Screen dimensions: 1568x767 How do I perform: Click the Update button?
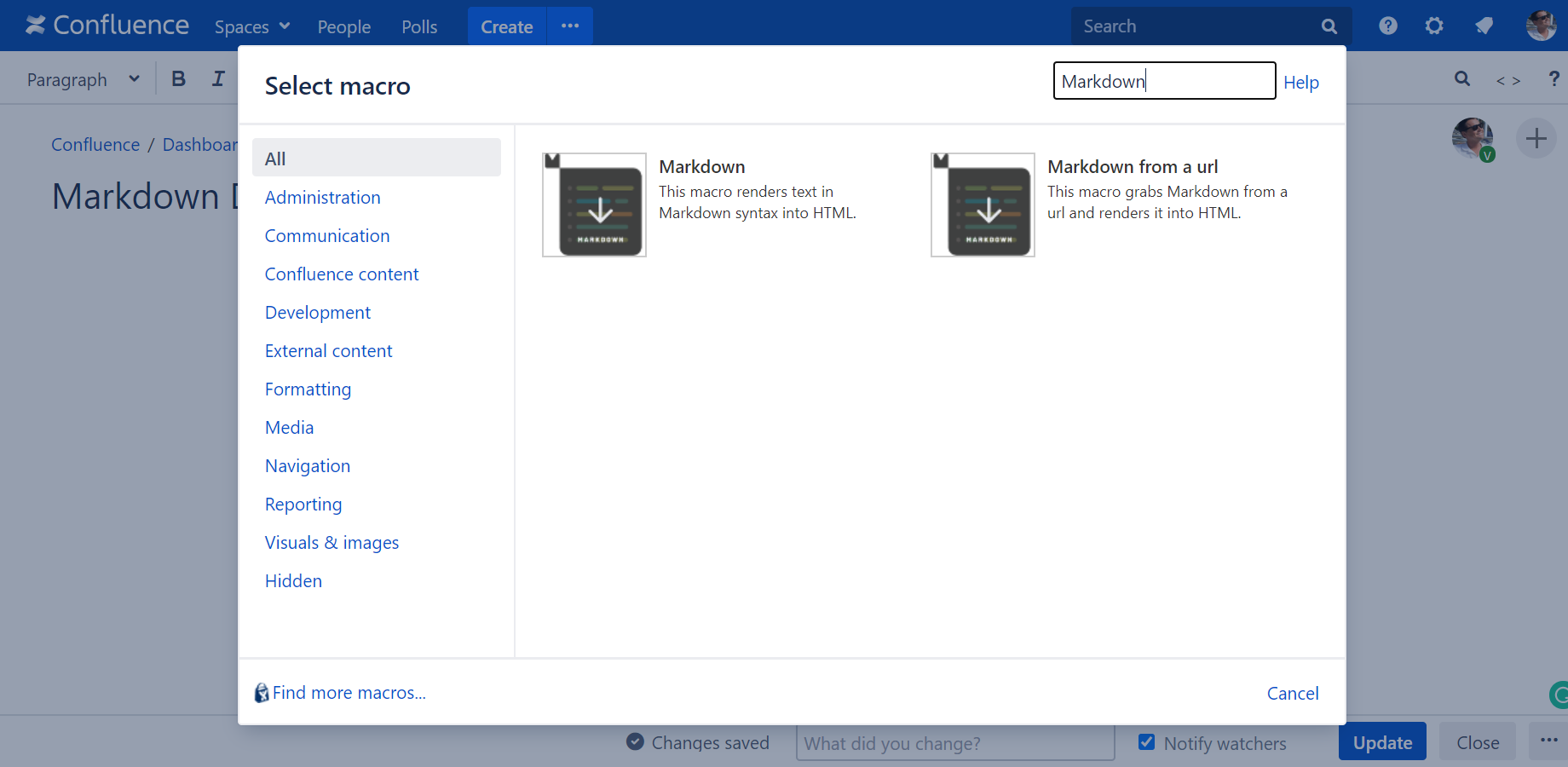click(1382, 742)
